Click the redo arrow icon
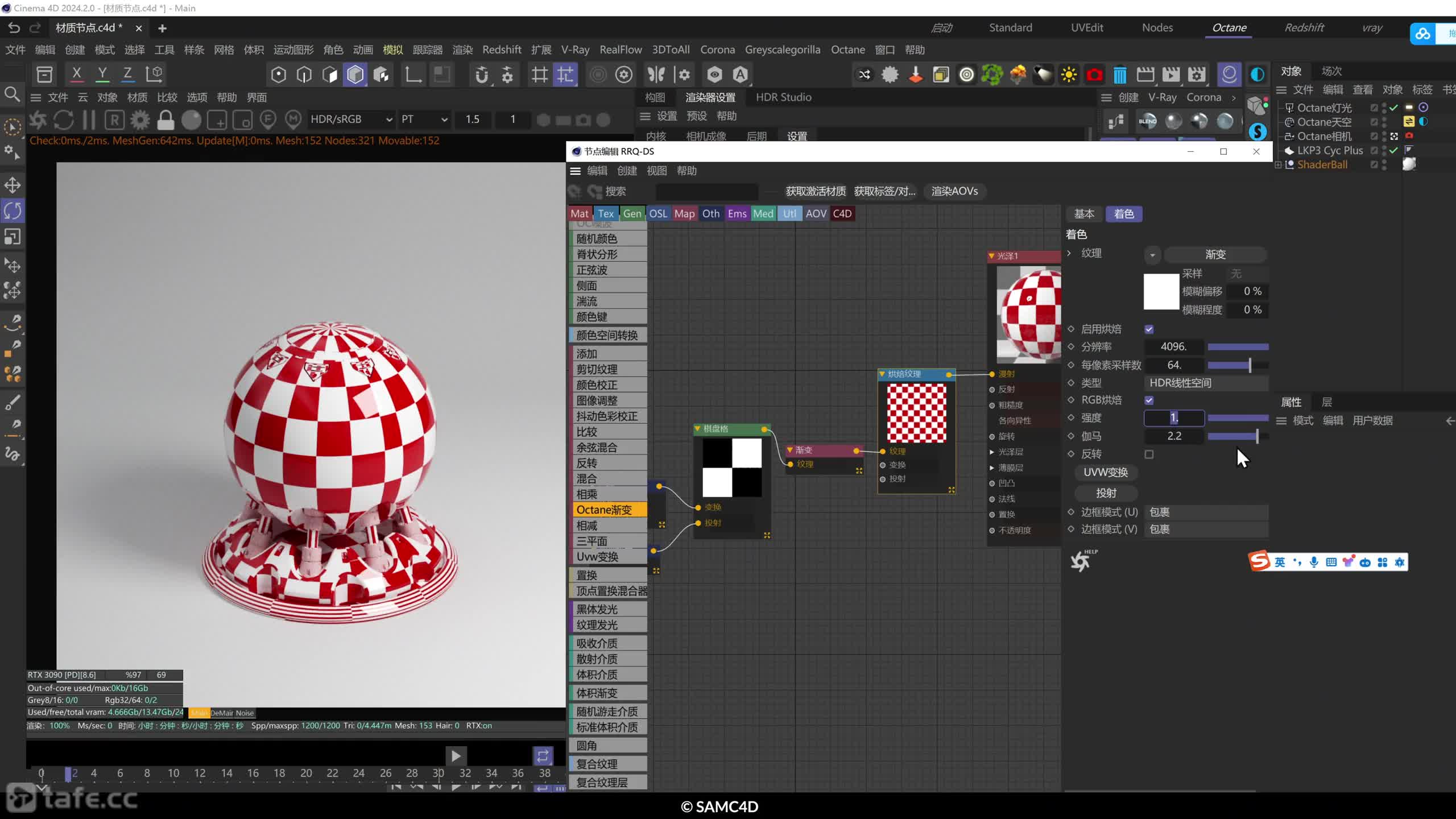1456x819 pixels. pyautogui.click(x=35, y=28)
